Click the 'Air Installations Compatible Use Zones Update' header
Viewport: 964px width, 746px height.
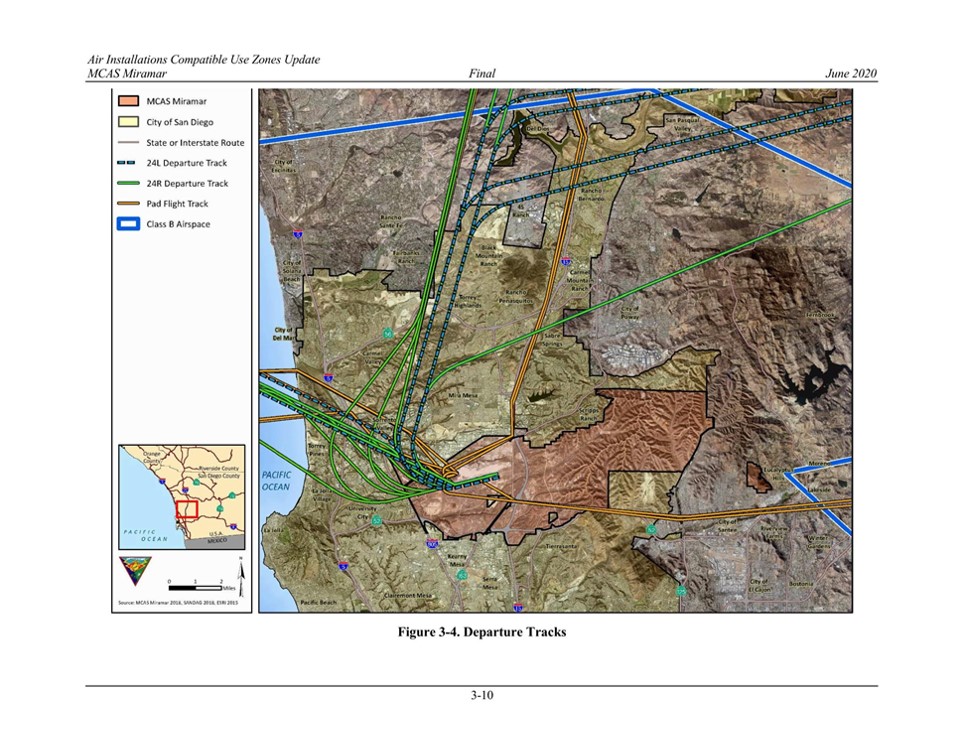click(x=203, y=60)
